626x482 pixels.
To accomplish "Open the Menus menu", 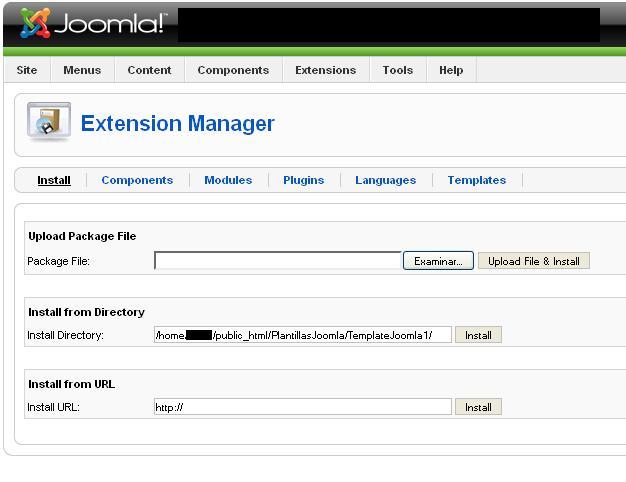I will click(x=82, y=70).
